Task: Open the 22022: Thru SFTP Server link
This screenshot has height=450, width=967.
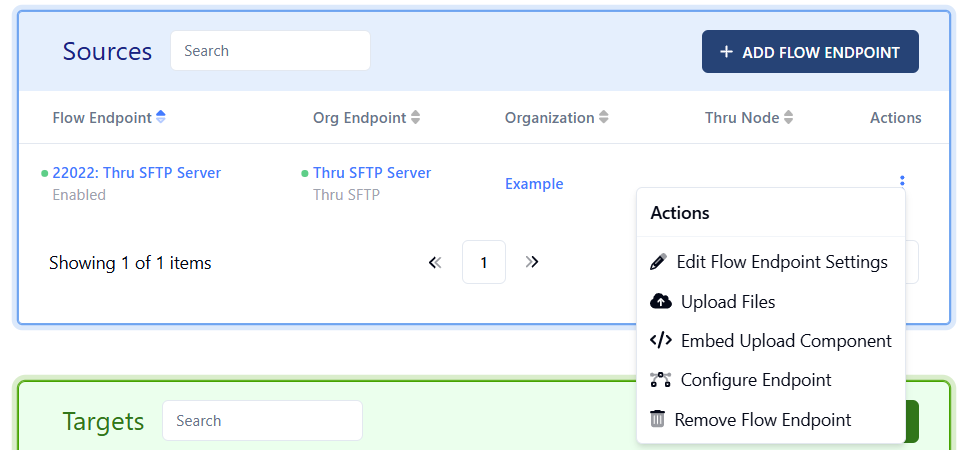Action: tap(136, 173)
